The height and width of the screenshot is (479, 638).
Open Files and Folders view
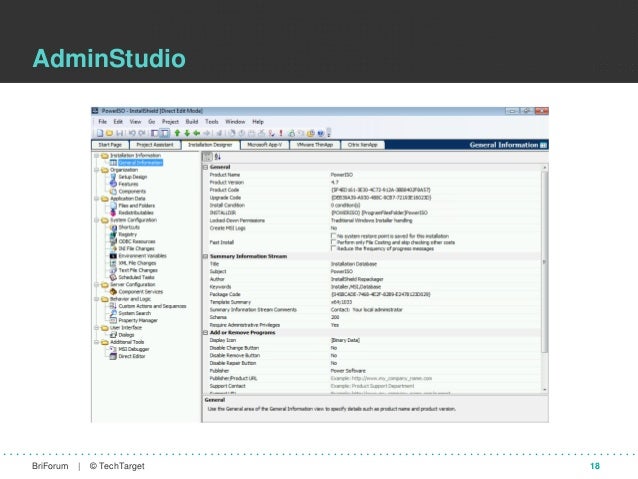[136, 206]
